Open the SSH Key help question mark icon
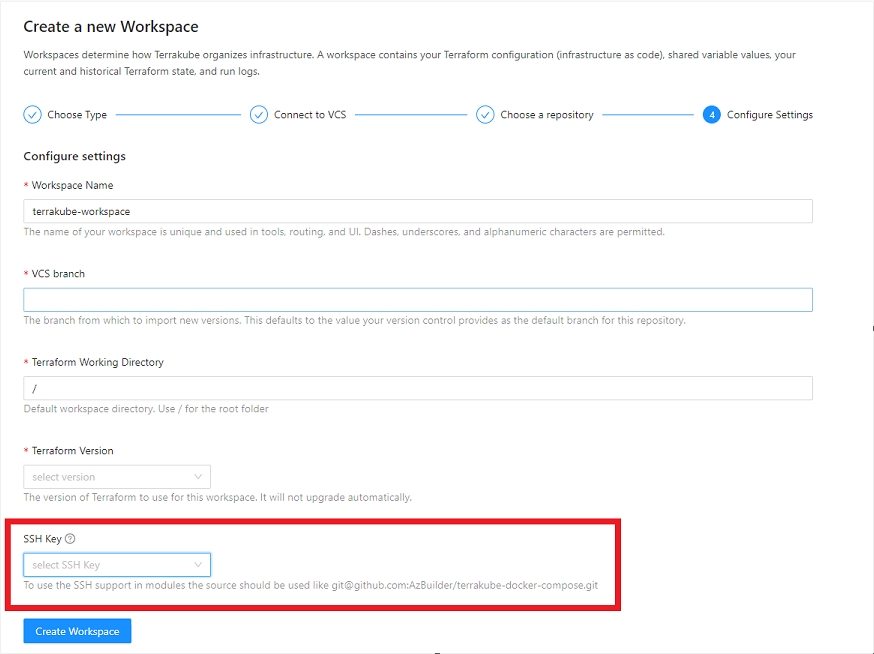Viewport: 874px width, 654px height. 70,539
